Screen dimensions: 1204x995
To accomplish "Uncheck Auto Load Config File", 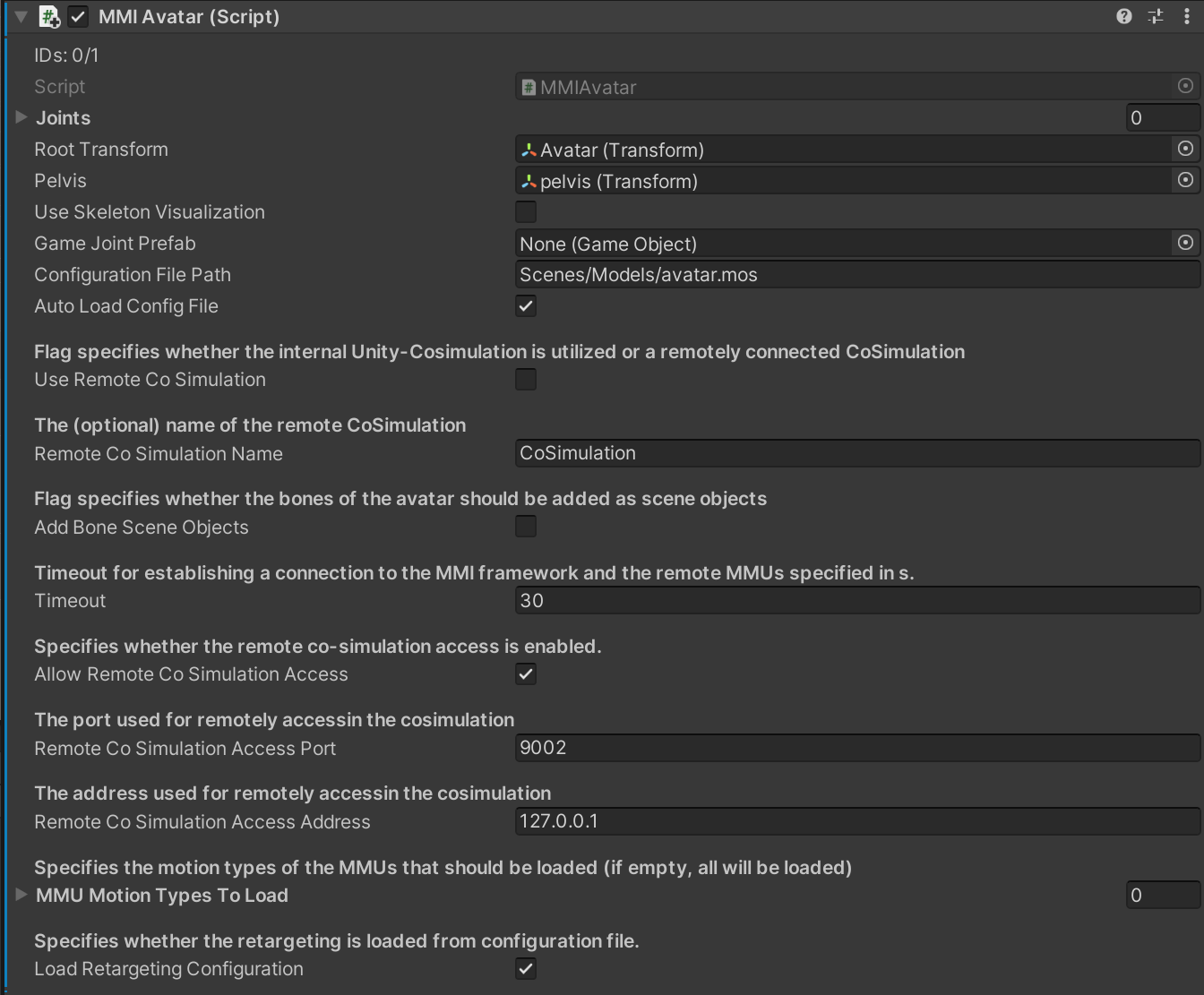I will coord(526,305).
